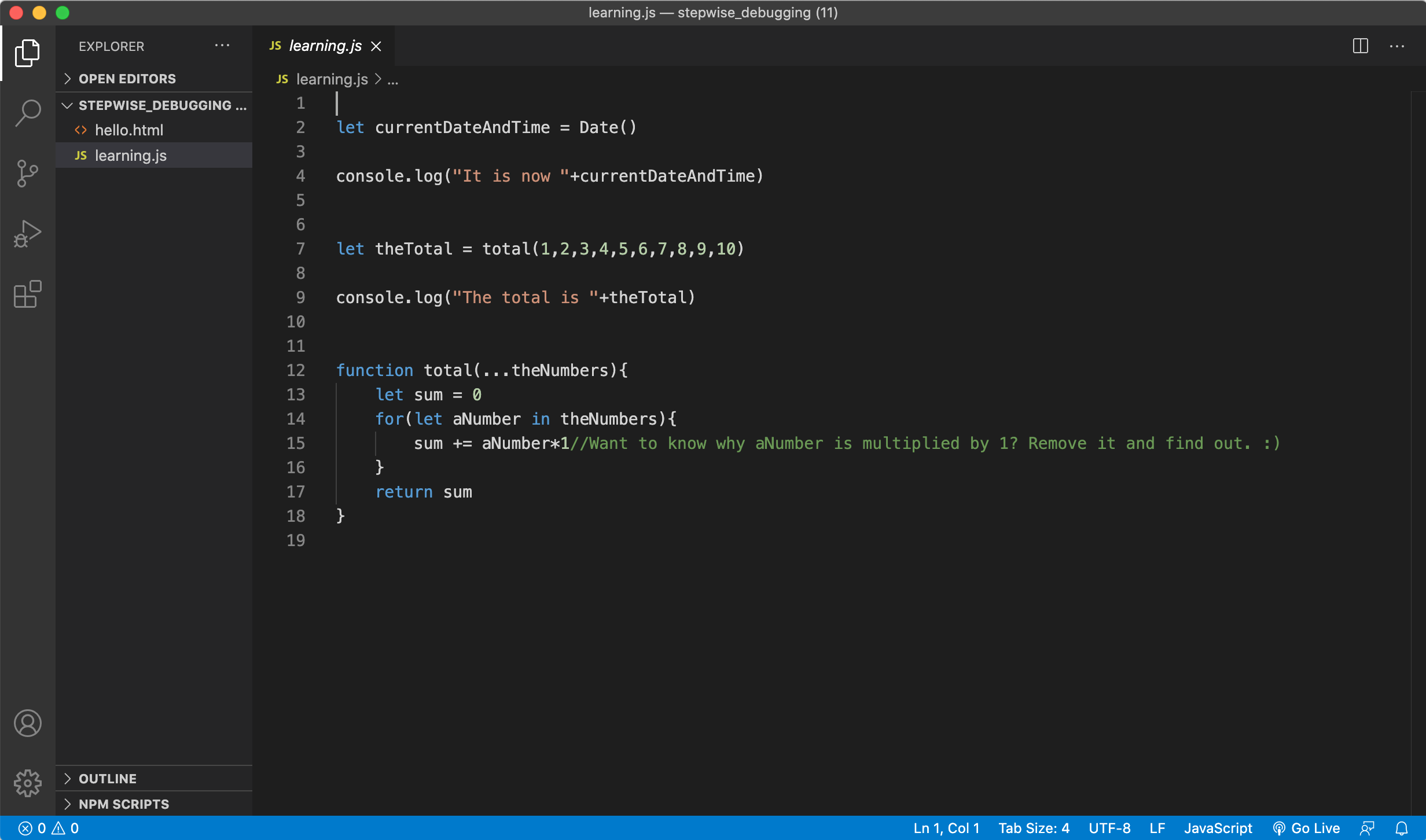Click the return keyword on line 17
This screenshot has width=1426, height=840.
pyautogui.click(x=404, y=492)
